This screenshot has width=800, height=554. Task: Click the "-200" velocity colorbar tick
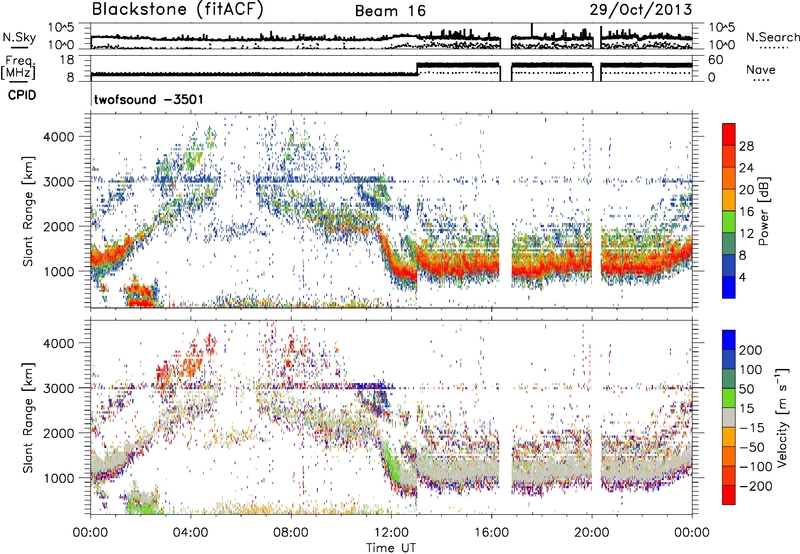tap(755, 486)
